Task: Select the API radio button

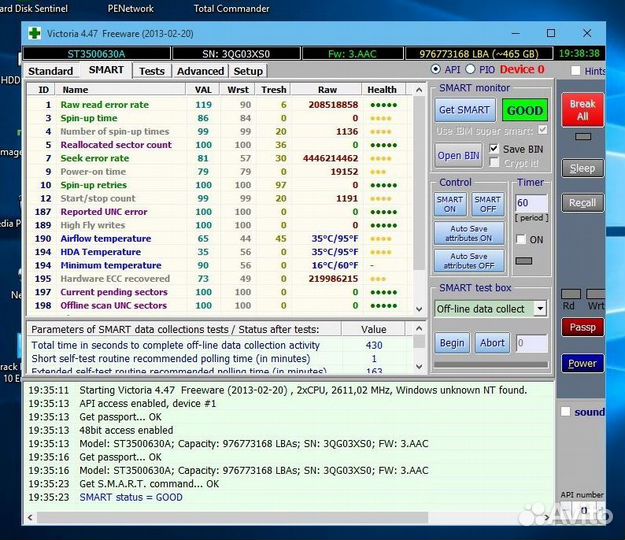Action: [436, 70]
